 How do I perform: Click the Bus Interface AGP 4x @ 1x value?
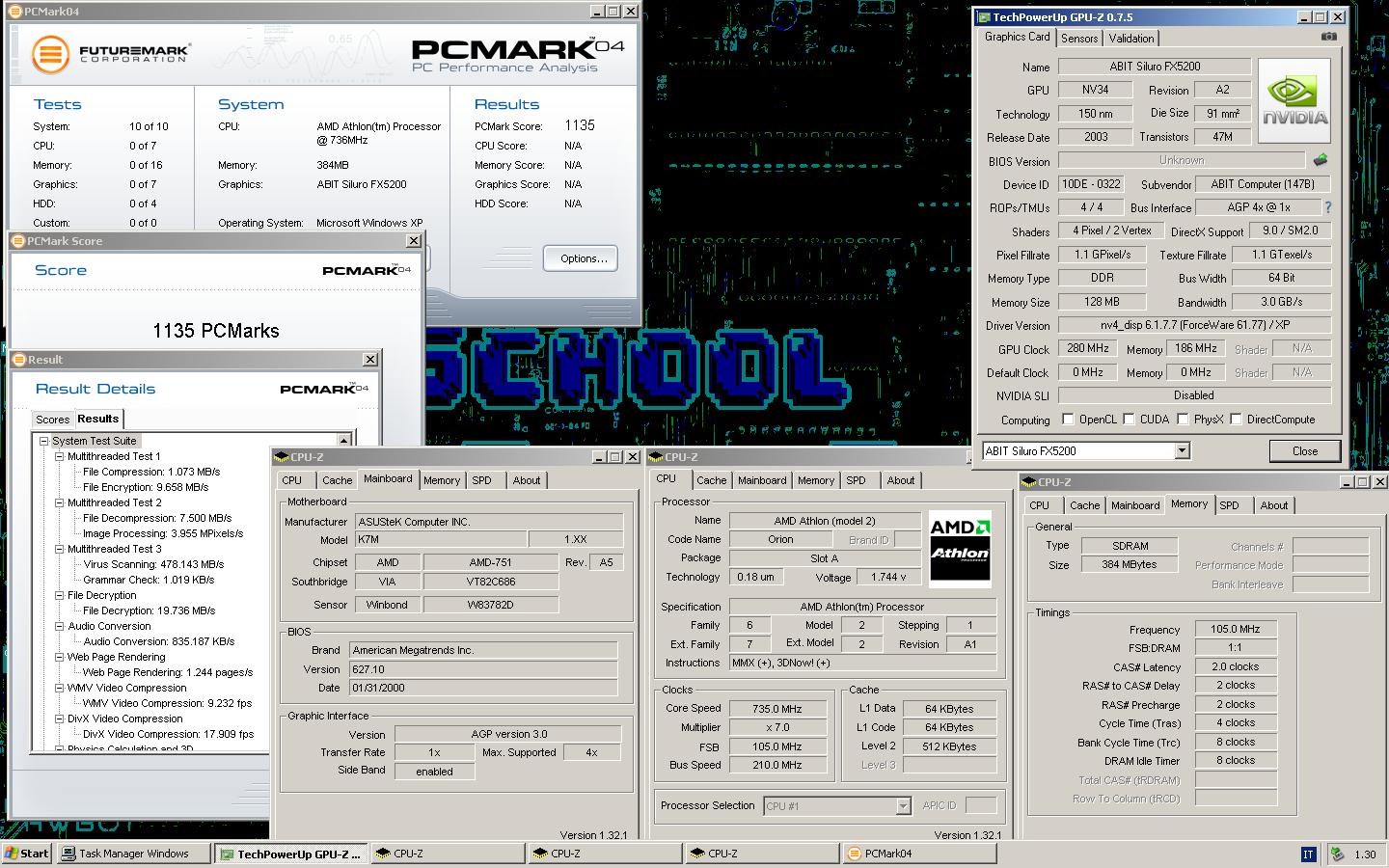click(x=1257, y=207)
